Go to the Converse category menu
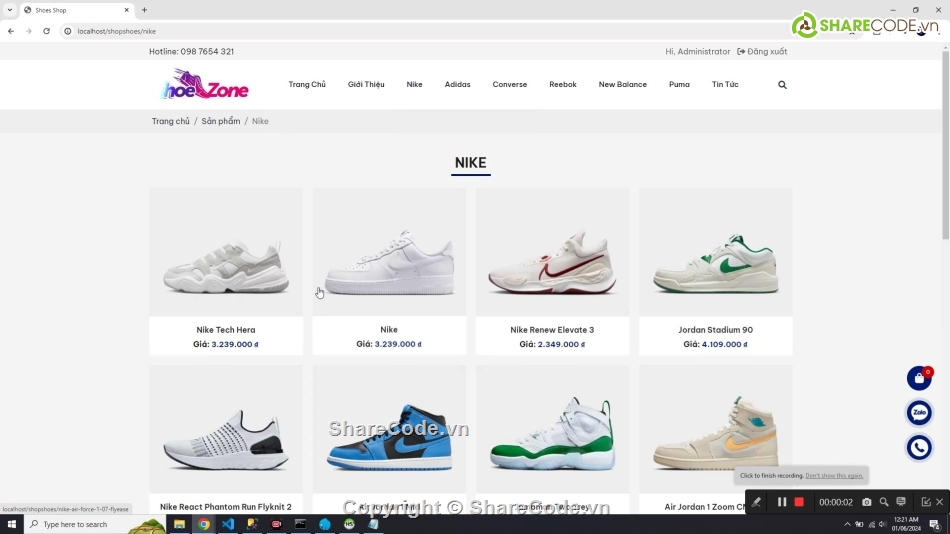This screenshot has width=950, height=534. point(509,85)
